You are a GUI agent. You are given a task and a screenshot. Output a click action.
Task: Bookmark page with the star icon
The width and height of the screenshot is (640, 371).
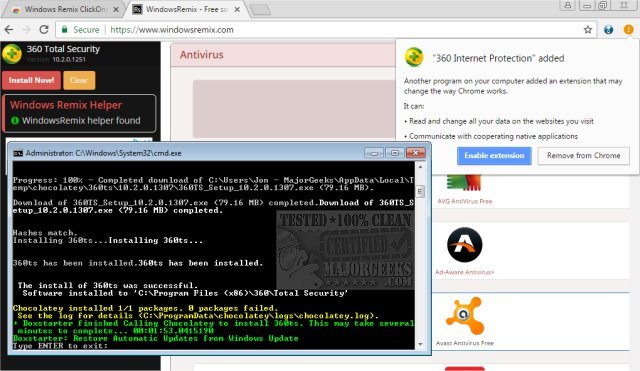point(588,30)
